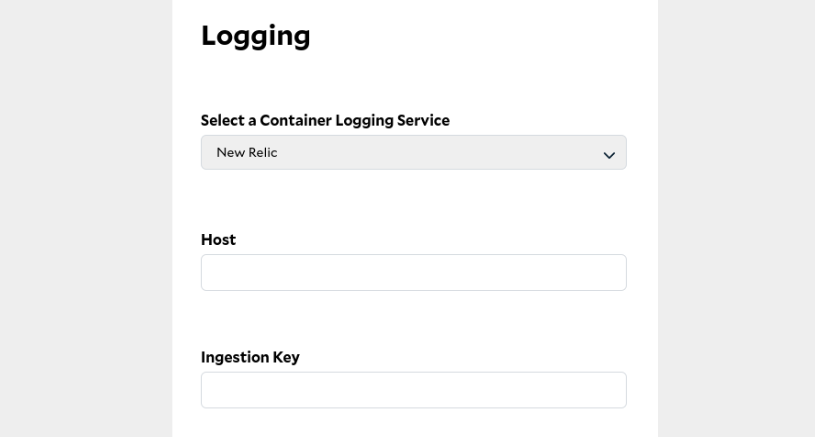Expand the chevron arrow beside New Relic
815x437 pixels.
point(609,155)
